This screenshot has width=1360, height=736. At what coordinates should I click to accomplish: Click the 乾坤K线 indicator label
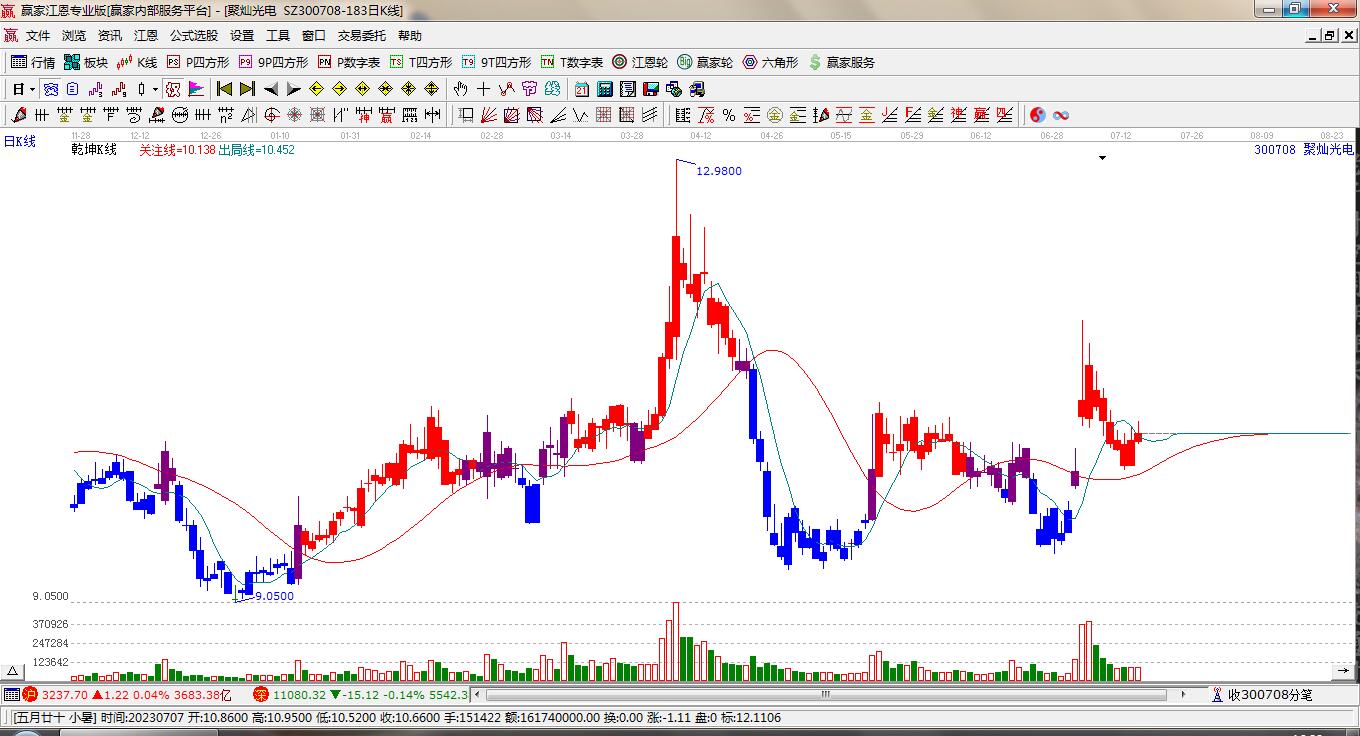tap(94, 150)
